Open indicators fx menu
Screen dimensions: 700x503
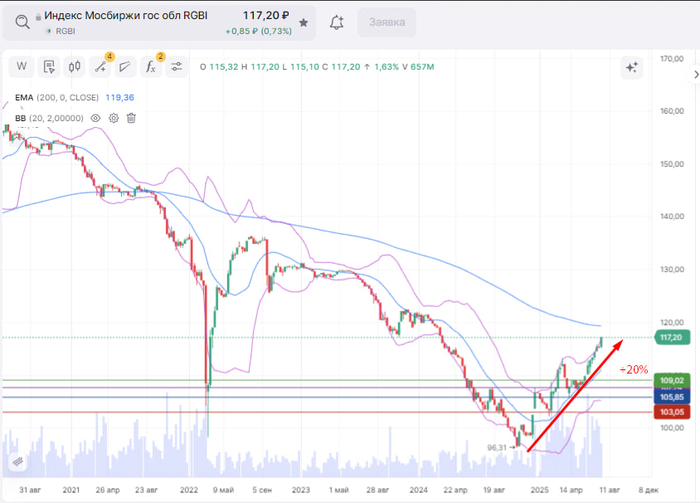click(151, 67)
